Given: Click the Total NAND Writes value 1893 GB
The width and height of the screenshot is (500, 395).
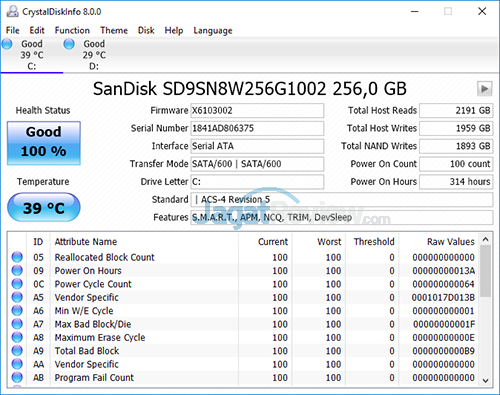Looking at the screenshot, I should coord(456,146).
